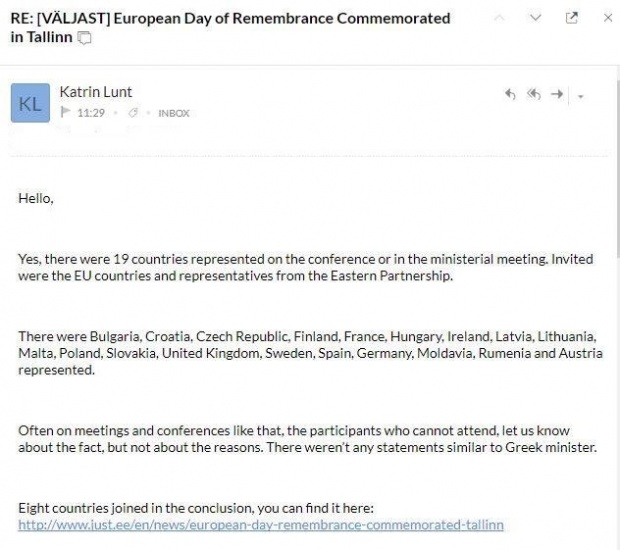Click the reply arrow icon

click(x=510, y=95)
